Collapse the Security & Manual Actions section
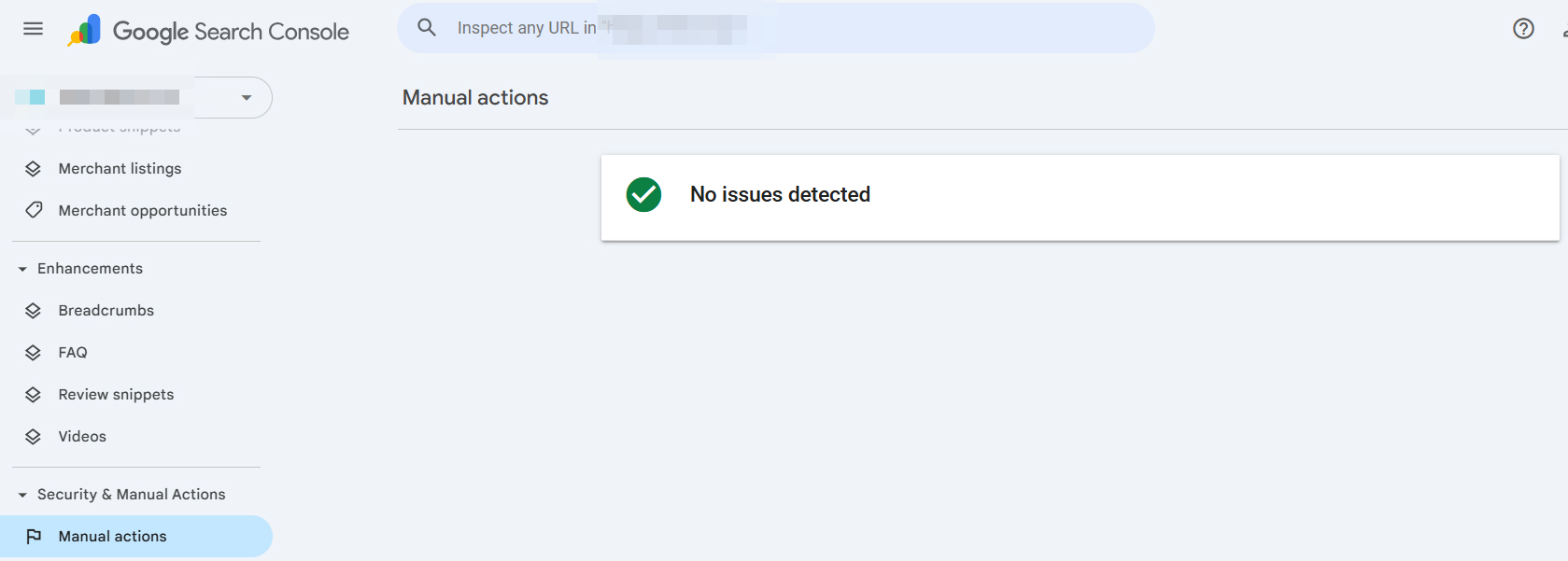Screen dimensions: 1568x561 coord(22,495)
